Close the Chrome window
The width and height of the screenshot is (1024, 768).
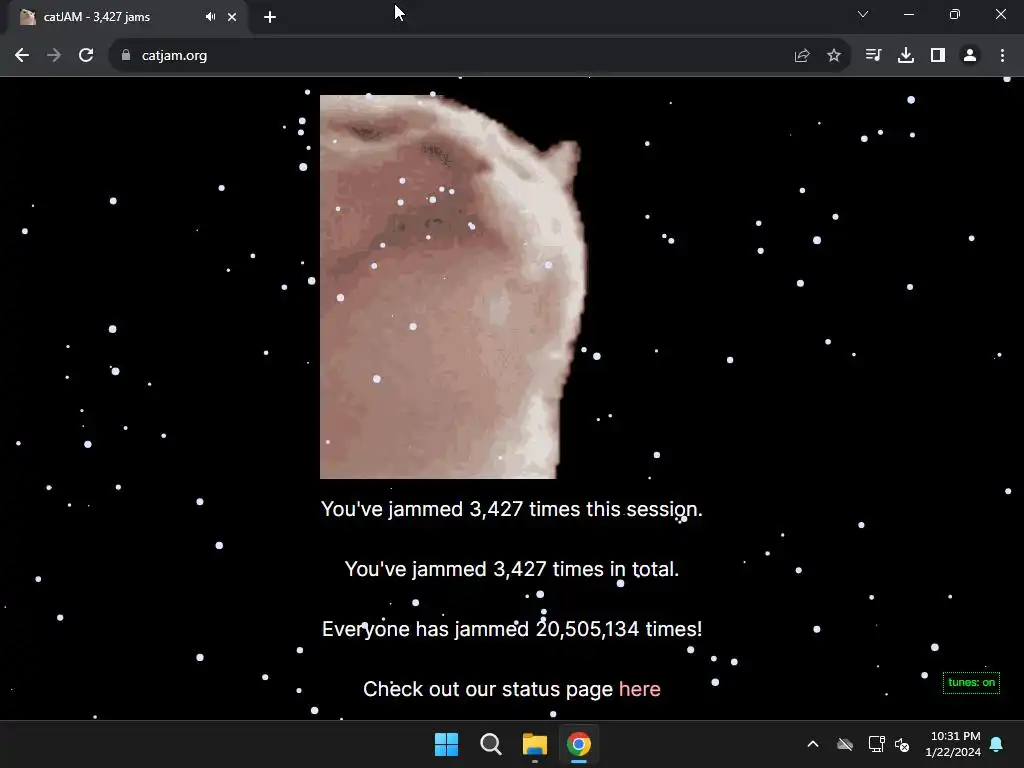point(1000,14)
